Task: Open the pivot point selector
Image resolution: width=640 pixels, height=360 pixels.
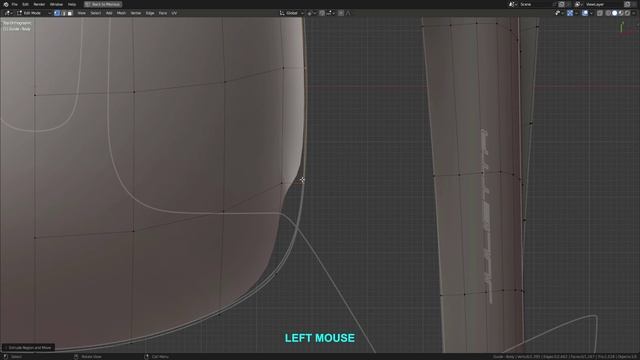Action: tap(311, 13)
